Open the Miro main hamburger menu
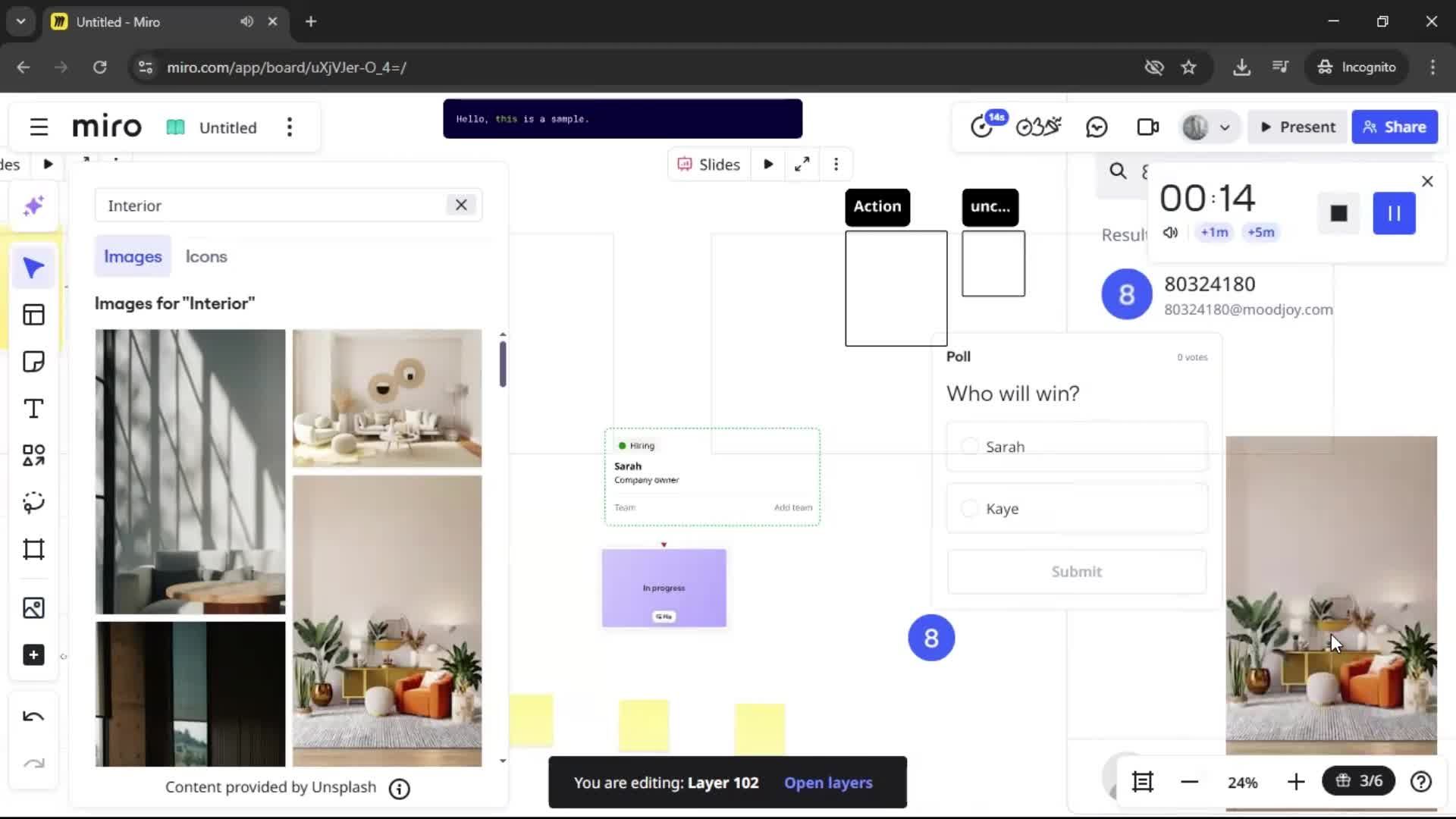 pyautogui.click(x=39, y=127)
